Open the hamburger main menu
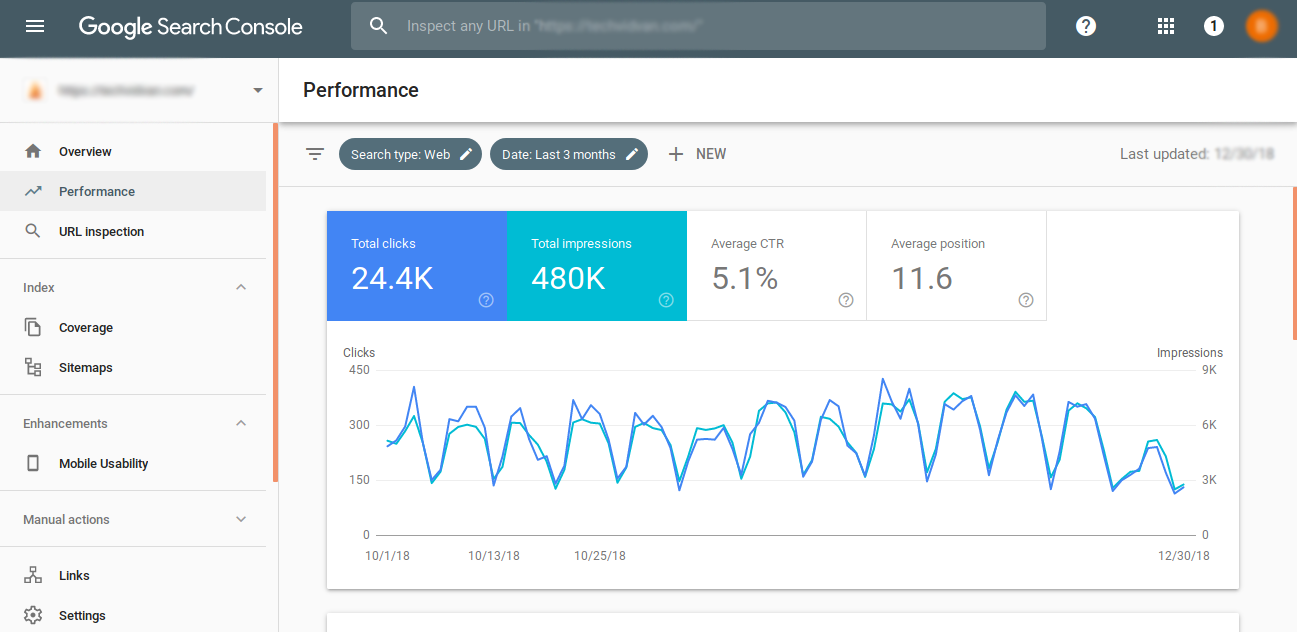The image size is (1297, 632). click(35, 26)
